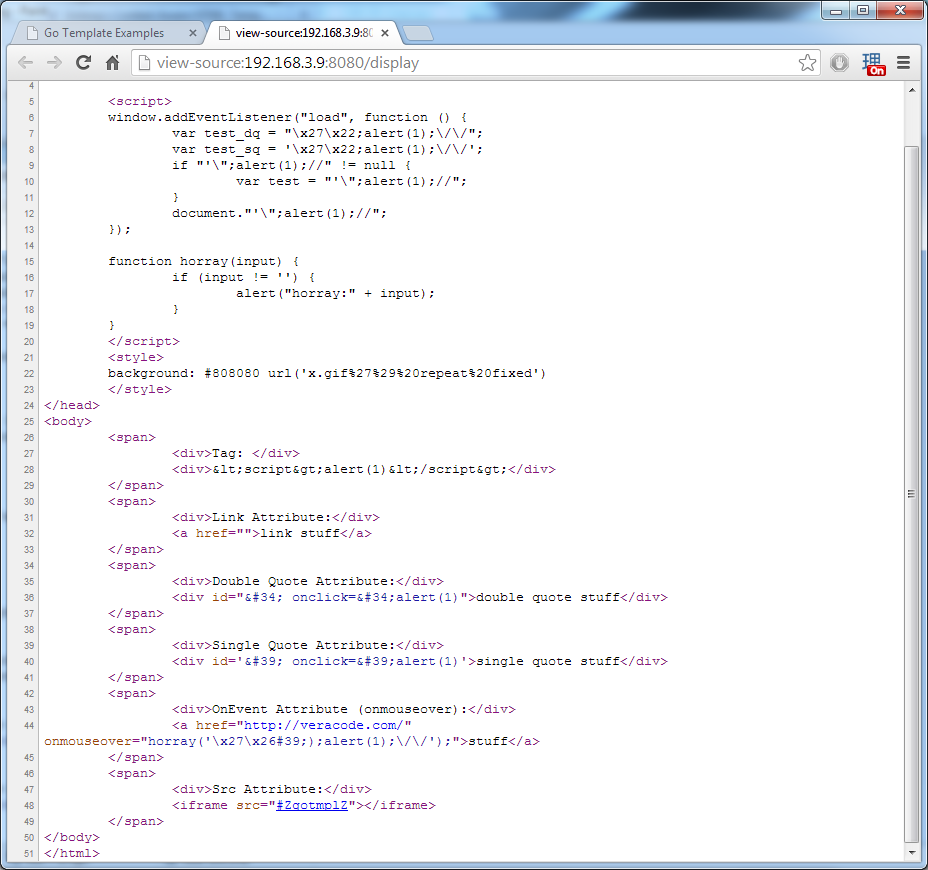Click '<div>Double Quote Attribute:</div>' line
This screenshot has width=928, height=870.
308,581
